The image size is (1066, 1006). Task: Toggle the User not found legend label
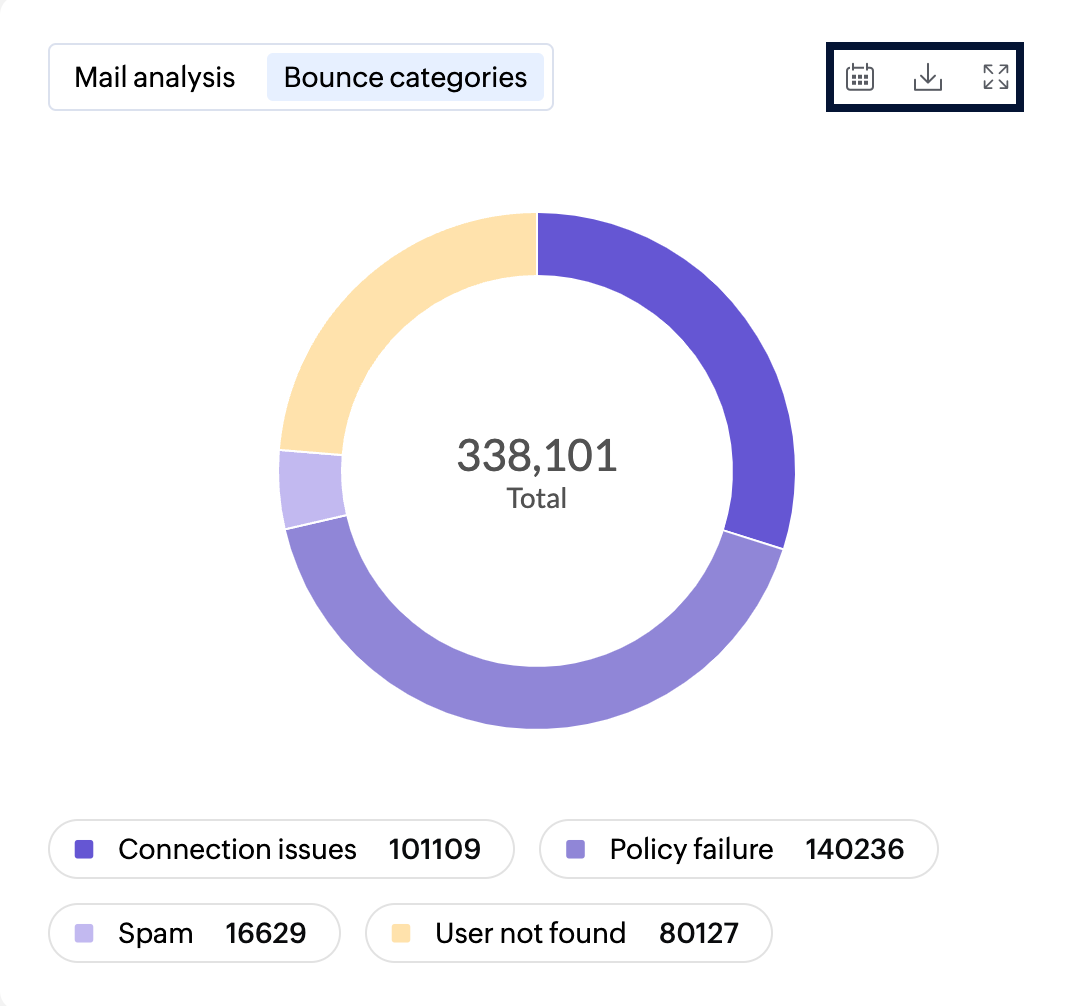[x=530, y=933]
